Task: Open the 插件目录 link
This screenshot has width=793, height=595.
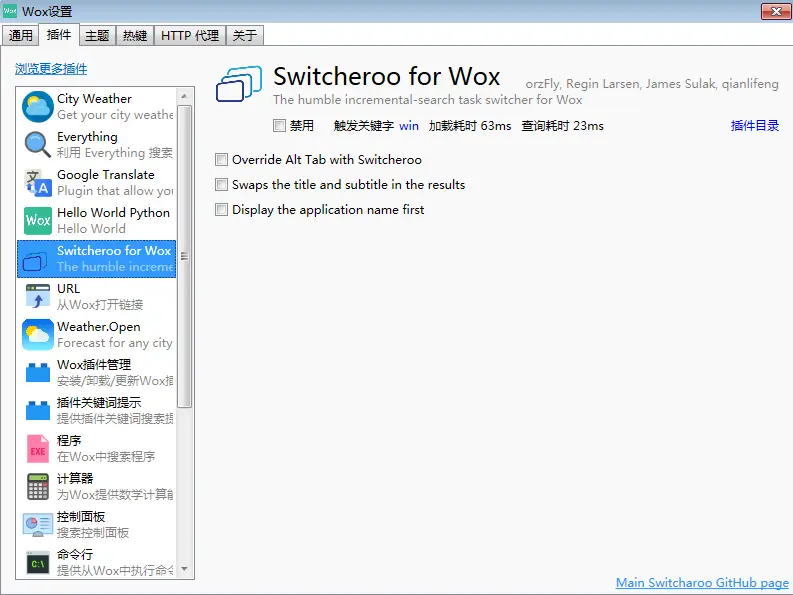Action: tap(755, 125)
